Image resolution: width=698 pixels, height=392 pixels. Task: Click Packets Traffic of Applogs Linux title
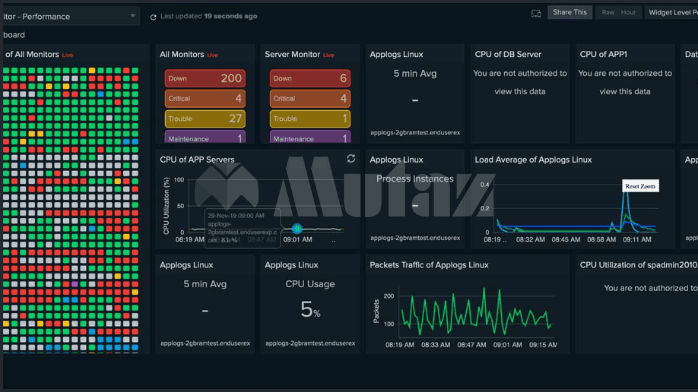[x=429, y=265]
